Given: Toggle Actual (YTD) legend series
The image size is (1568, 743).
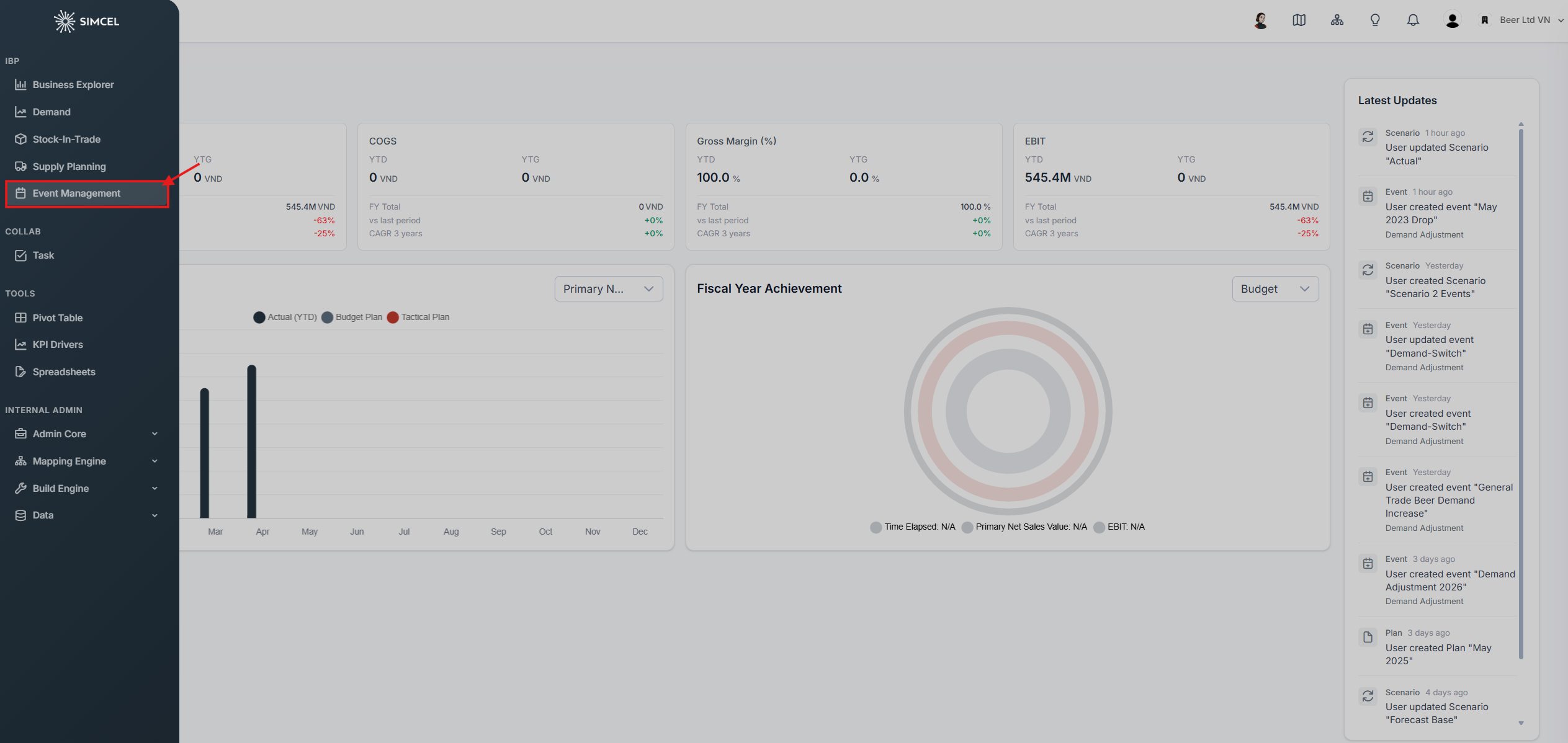Looking at the screenshot, I should coord(285,317).
